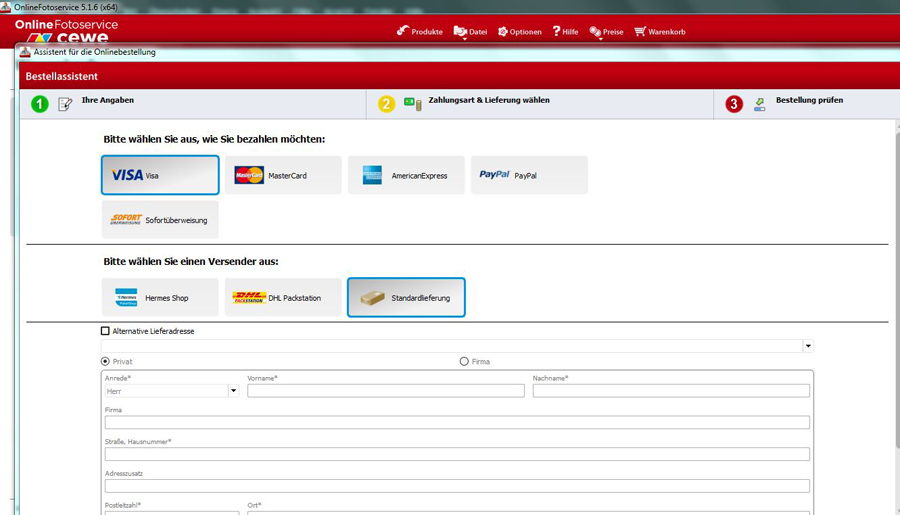The width and height of the screenshot is (900, 515).
Task: Select PayPal payment method
Action: (x=529, y=175)
